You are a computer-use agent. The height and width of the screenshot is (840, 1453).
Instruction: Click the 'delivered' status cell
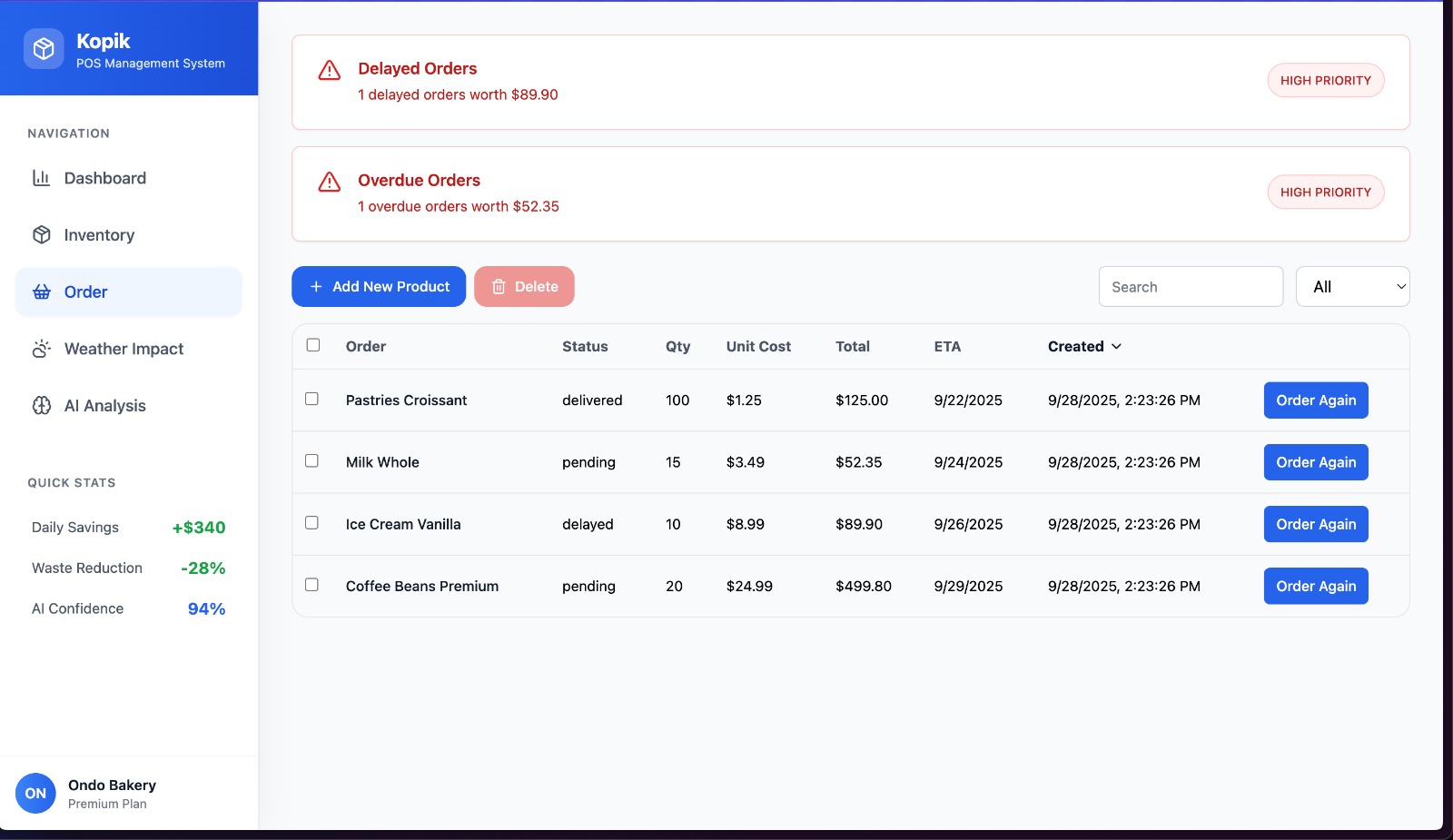point(592,400)
